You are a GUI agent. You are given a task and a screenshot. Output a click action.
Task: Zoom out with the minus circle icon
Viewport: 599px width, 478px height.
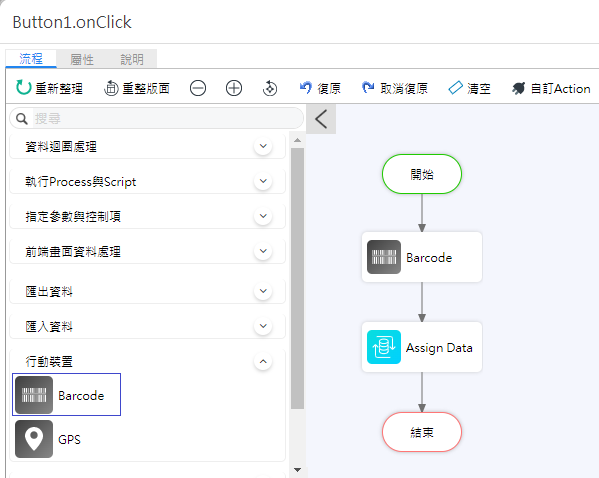(x=198, y=88)
